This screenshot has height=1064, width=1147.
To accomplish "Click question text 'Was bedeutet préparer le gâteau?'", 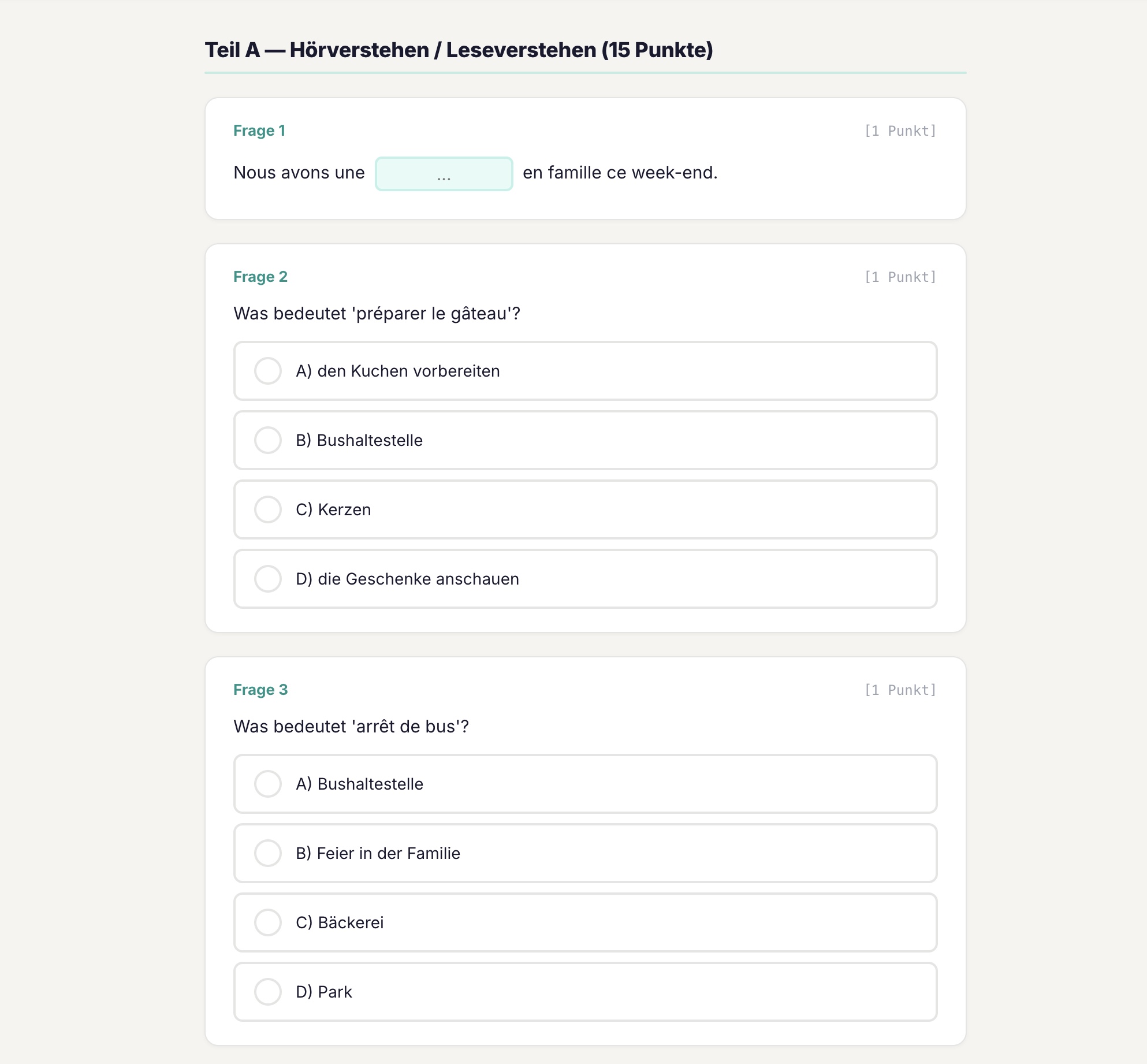I will point(377,314).
